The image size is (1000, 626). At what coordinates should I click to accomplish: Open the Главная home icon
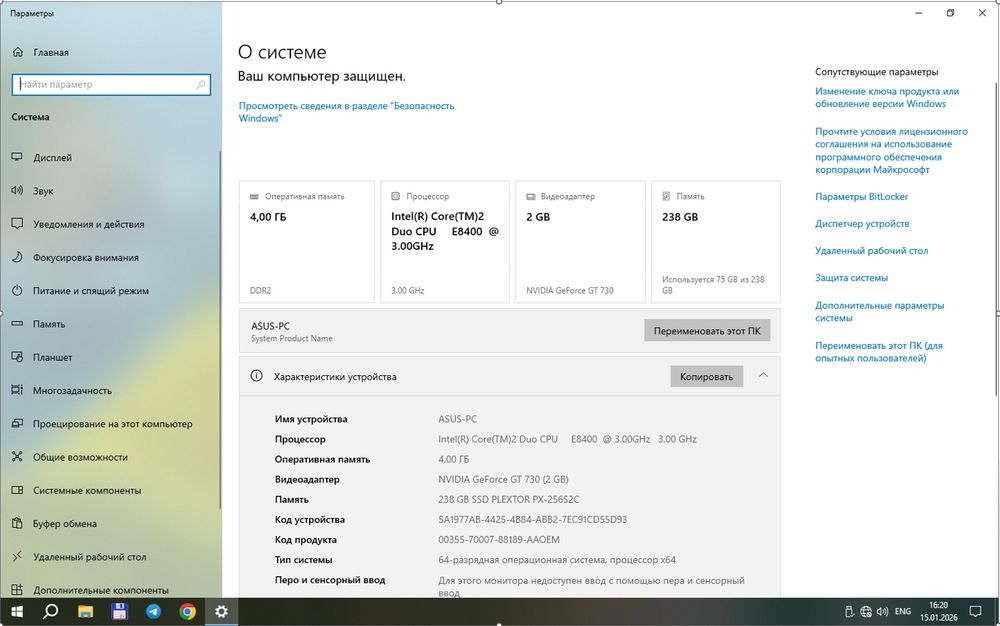pos(18,52)
